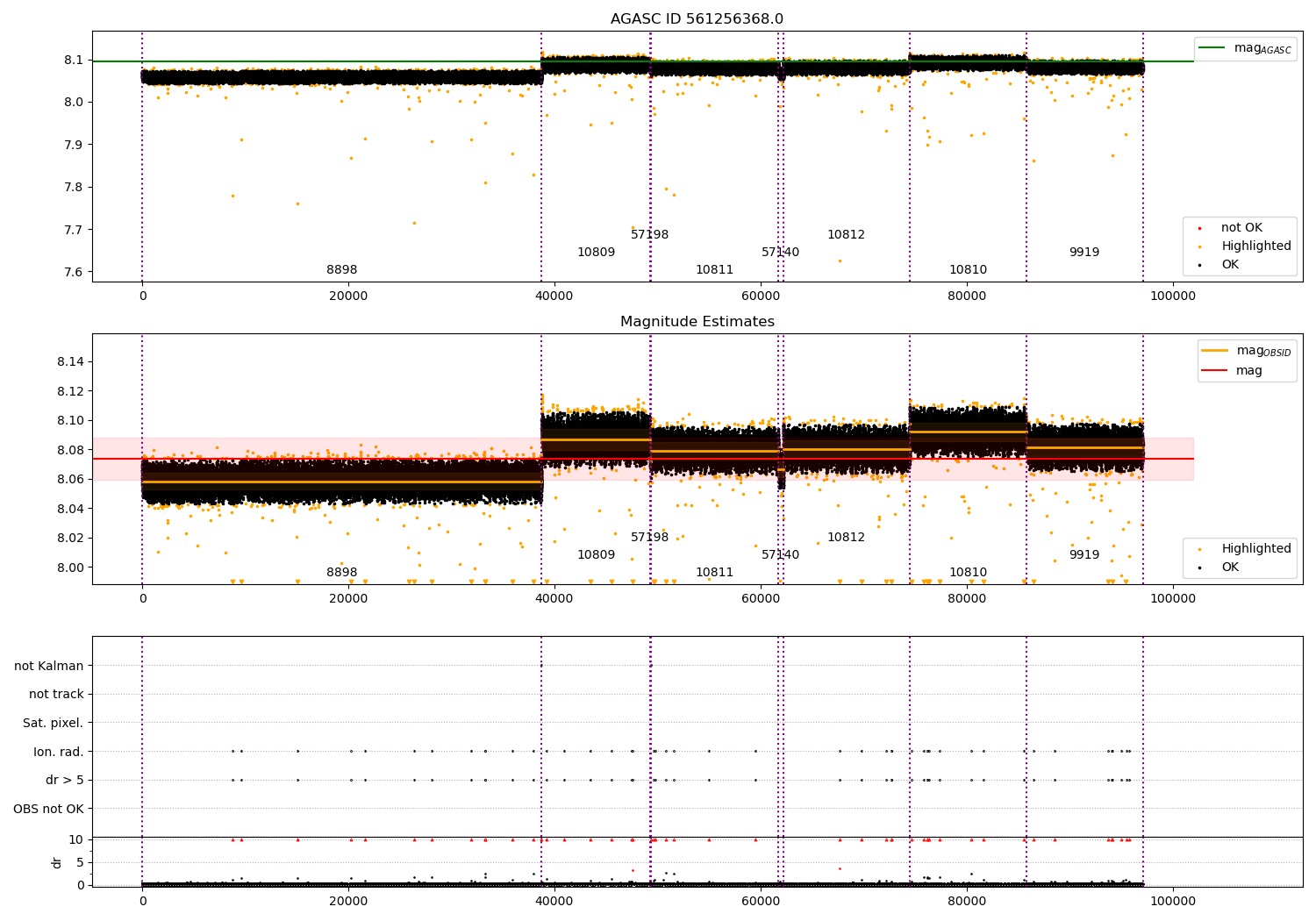Screen dimensions: 1316x921
Task: Click the y-axis tick label '7.9'
Action: 75,145
